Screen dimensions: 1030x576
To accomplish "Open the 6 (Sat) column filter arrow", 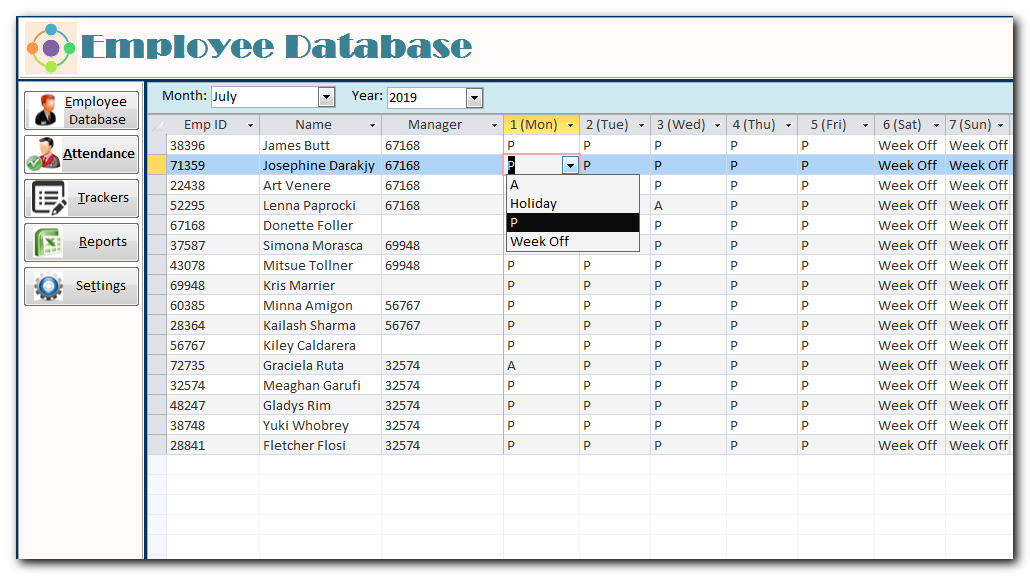I will coord(936,125).
